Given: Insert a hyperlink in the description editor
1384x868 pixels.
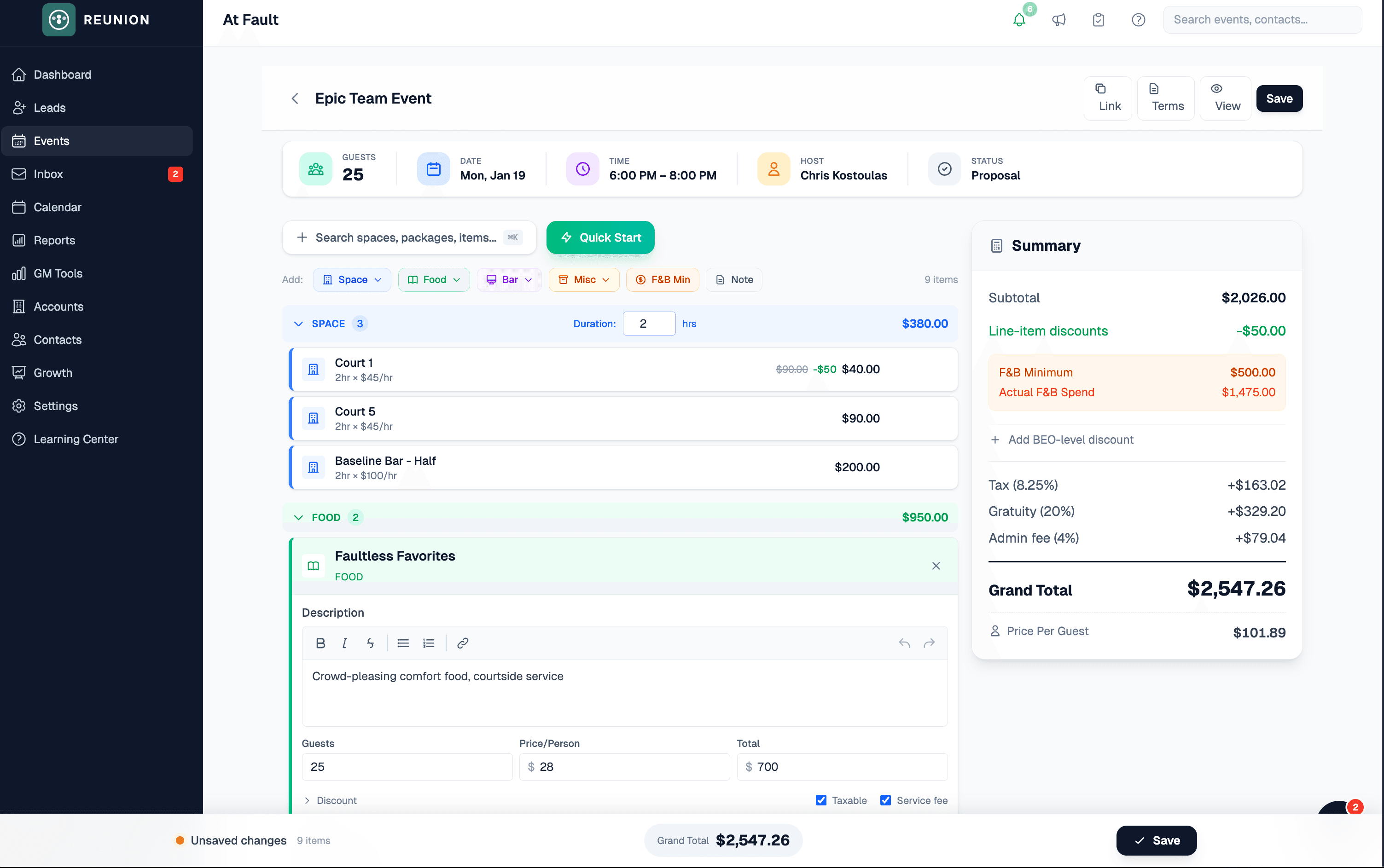Looking at the screenshot, I should 462,643.
